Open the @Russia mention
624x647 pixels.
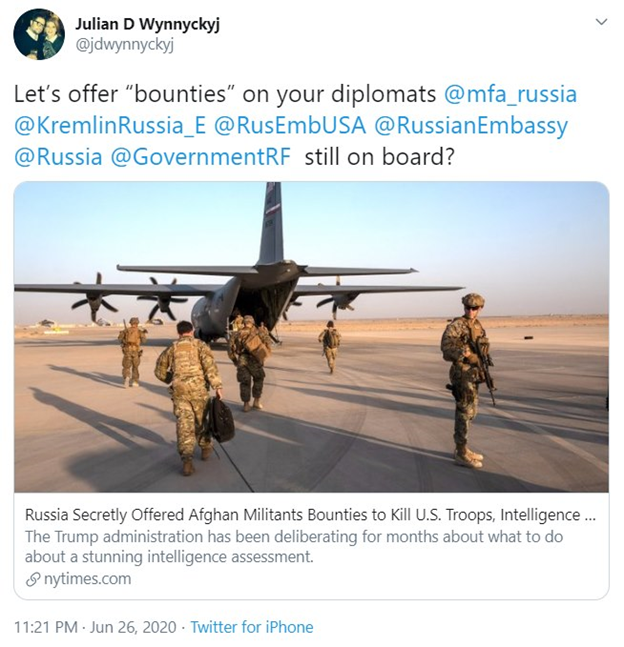click(x=58, y=157)
